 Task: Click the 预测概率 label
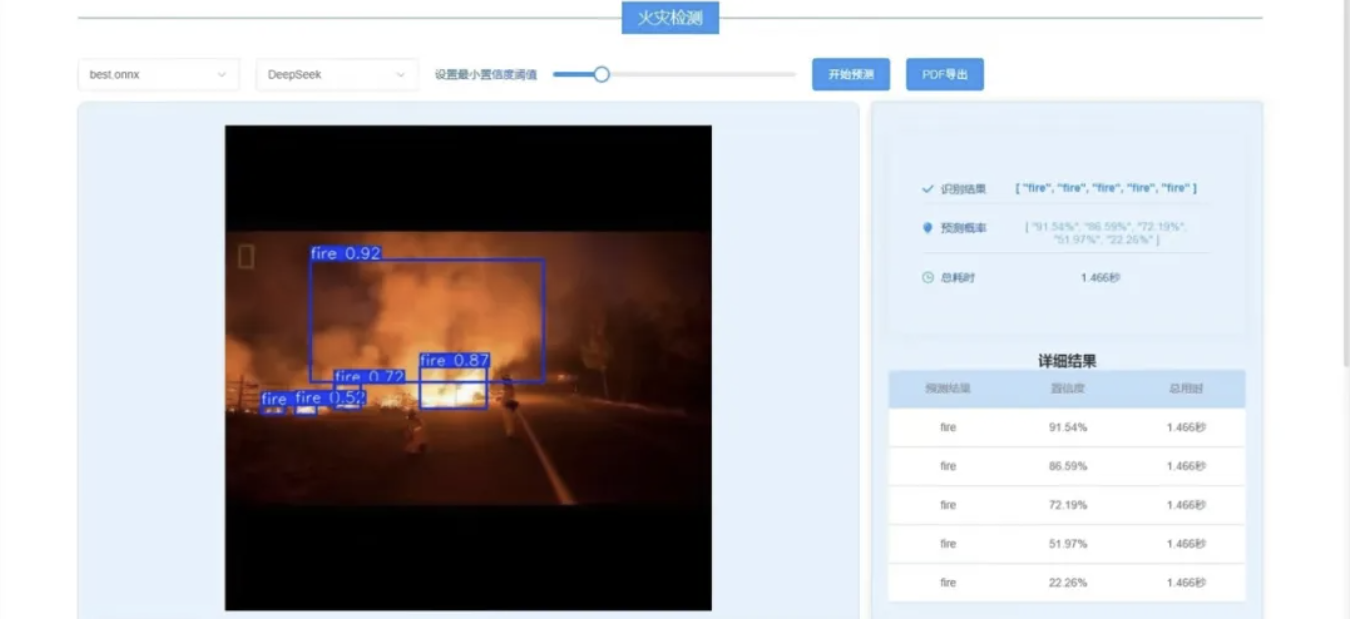click(x=963, y=228)
